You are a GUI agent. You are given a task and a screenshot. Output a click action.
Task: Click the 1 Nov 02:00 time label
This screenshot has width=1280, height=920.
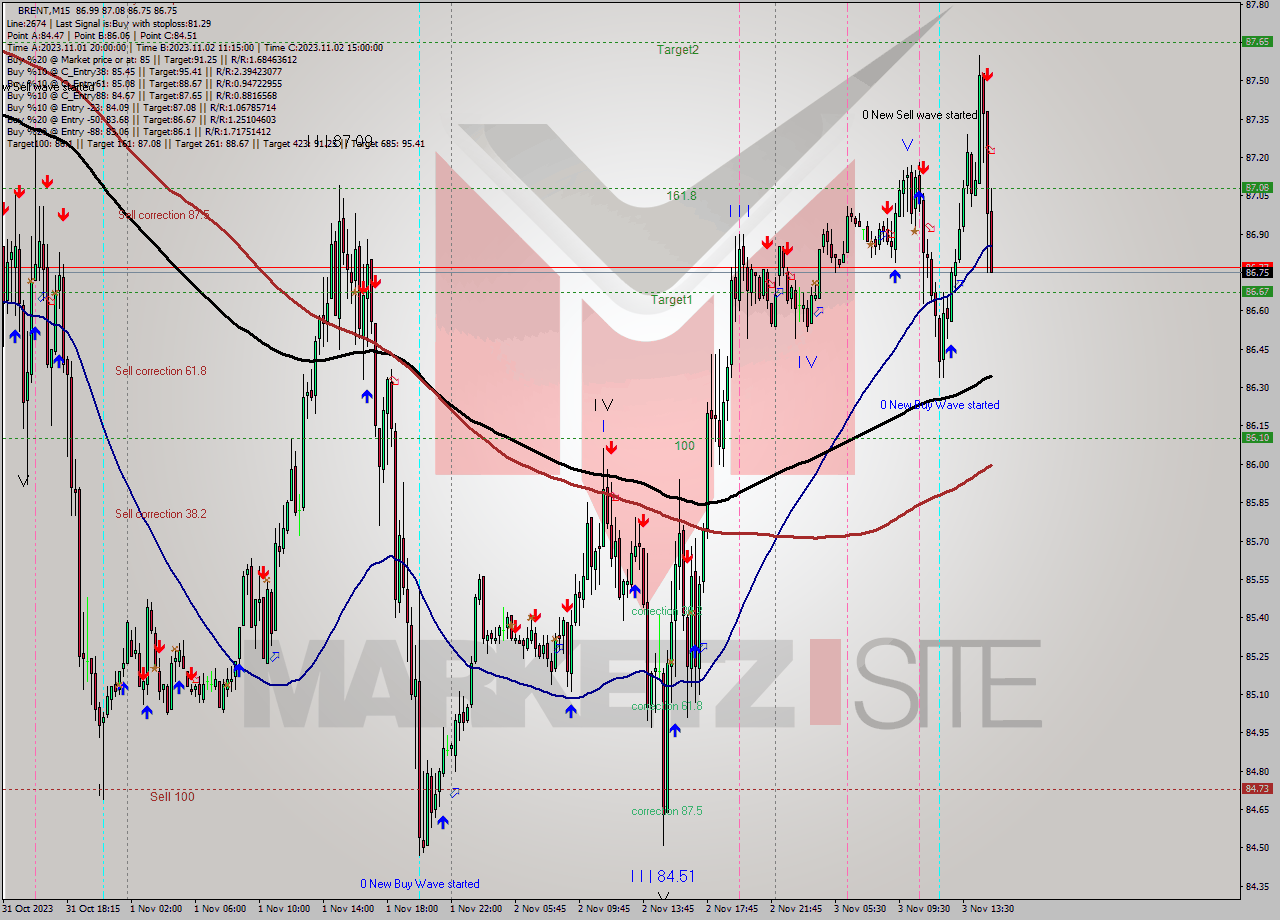coord(156,909)
